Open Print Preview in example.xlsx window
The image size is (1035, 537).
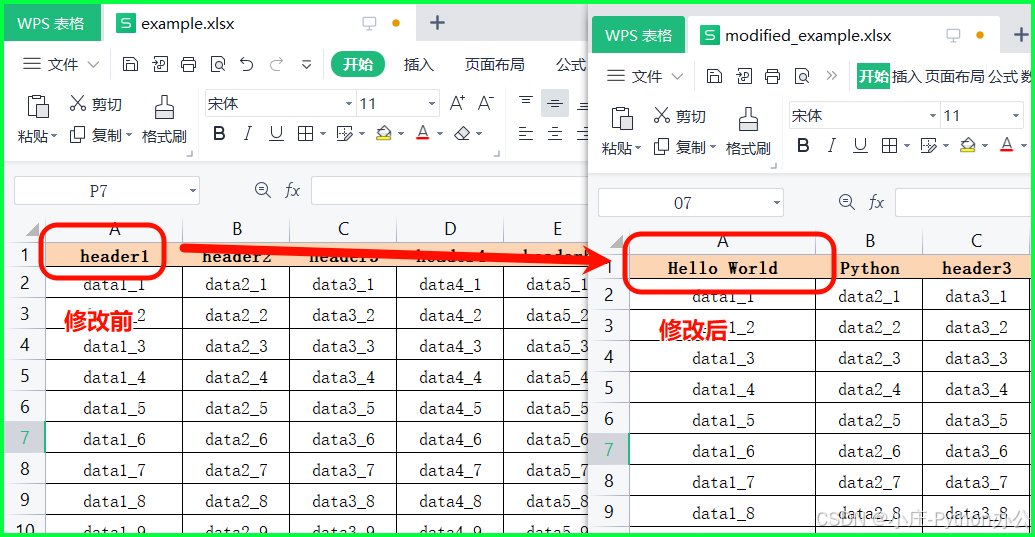pyautogui.click(x=218, y=64)
